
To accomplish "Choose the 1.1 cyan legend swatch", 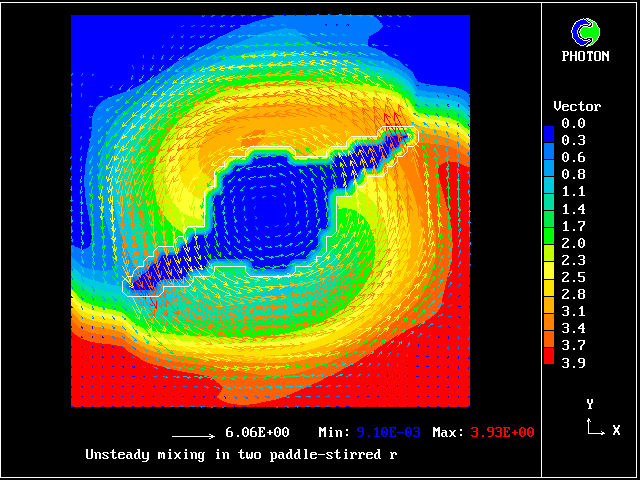I will click(548, 191).
